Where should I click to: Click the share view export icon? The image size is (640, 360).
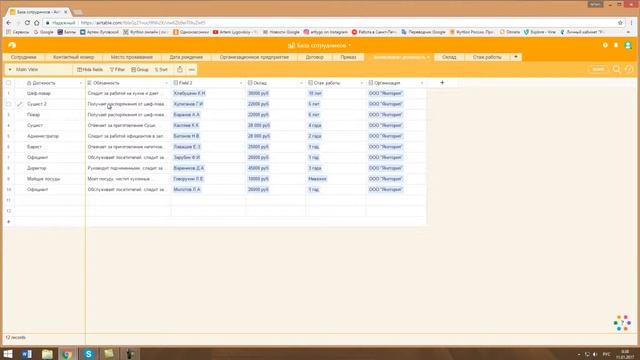click(x=180, y=69)
